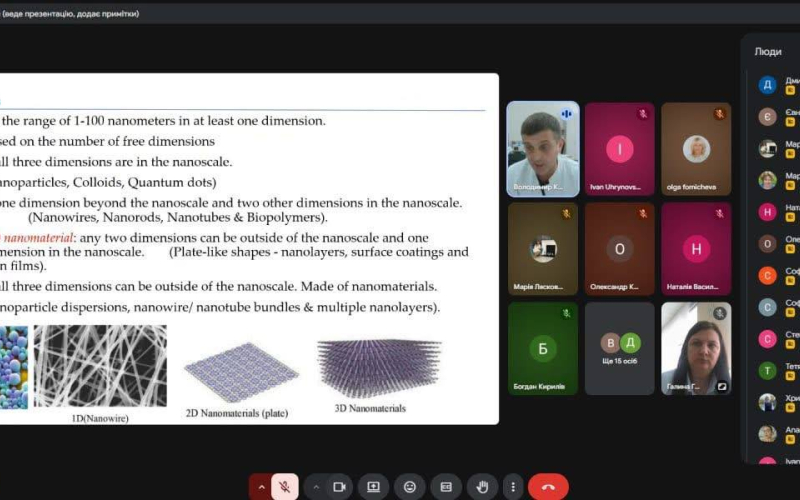Screen dimensions: 800x500
Task: Select Володимир К... speaker video tile
Action: point(543,149)
